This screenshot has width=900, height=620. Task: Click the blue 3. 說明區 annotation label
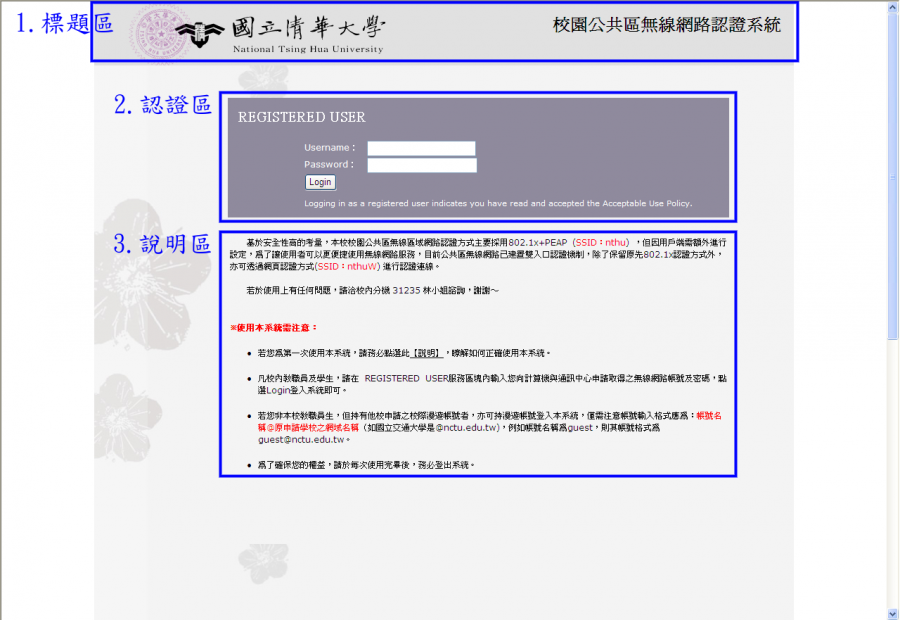coord(161,244)
